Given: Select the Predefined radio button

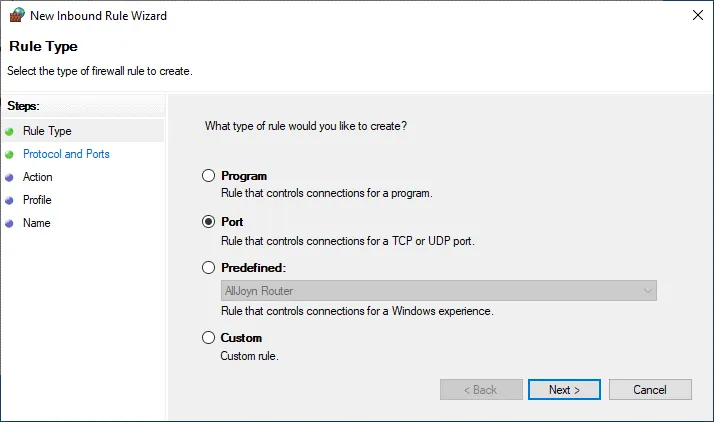Looking at the screenshot, I should (x=209, y=268).
